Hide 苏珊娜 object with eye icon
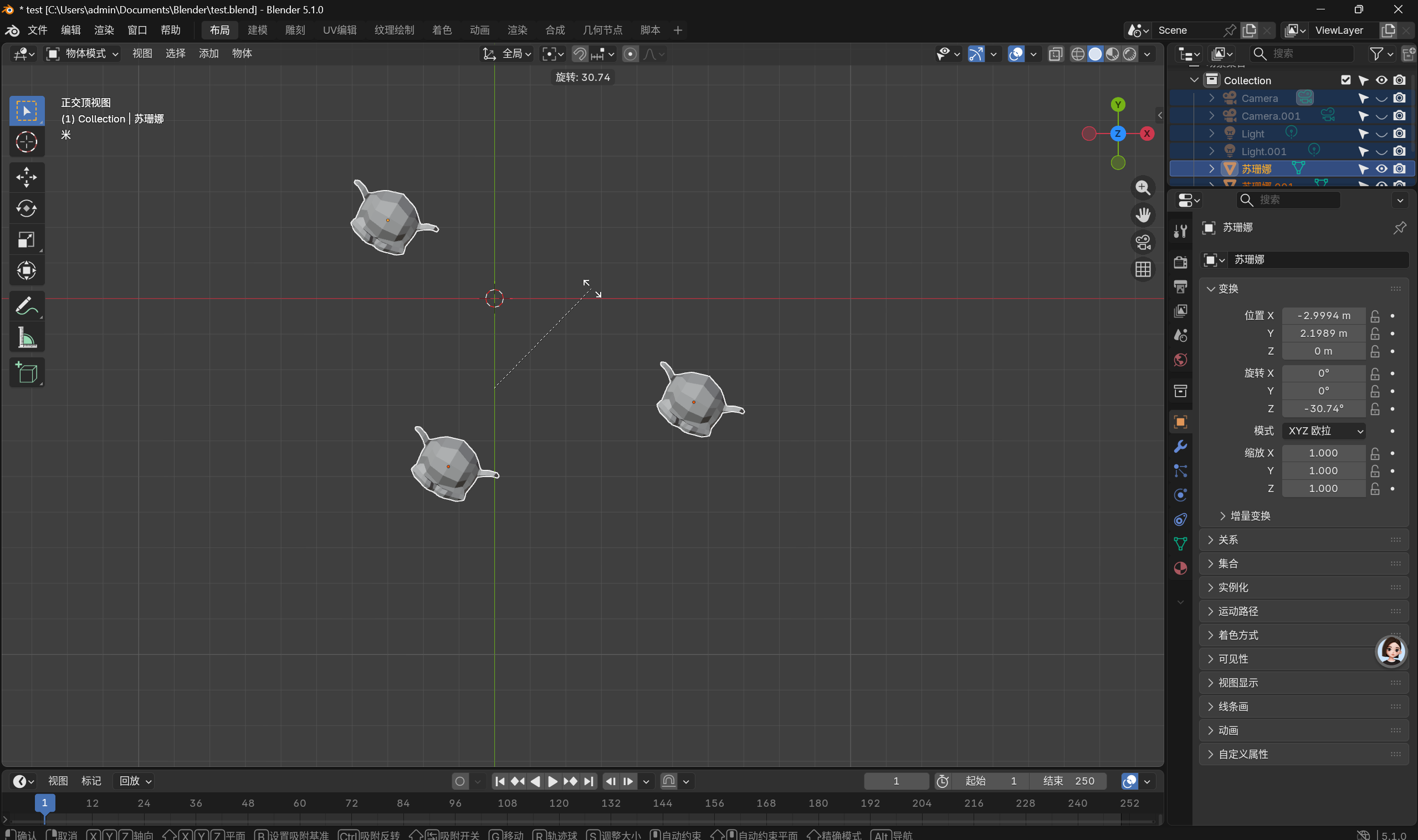The width and height of the screenshot is (1418, 840). tap(1381, 168)
